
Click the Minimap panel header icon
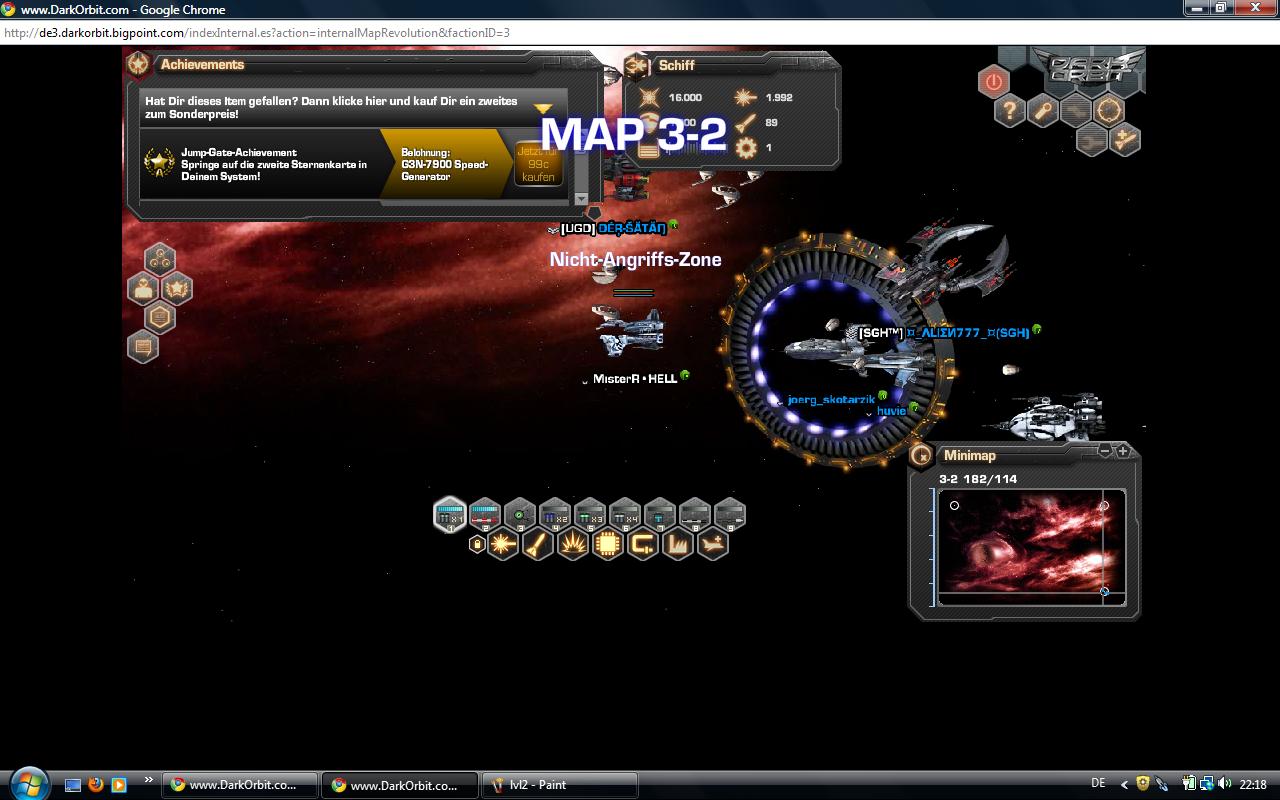click(x=921, y=456)
